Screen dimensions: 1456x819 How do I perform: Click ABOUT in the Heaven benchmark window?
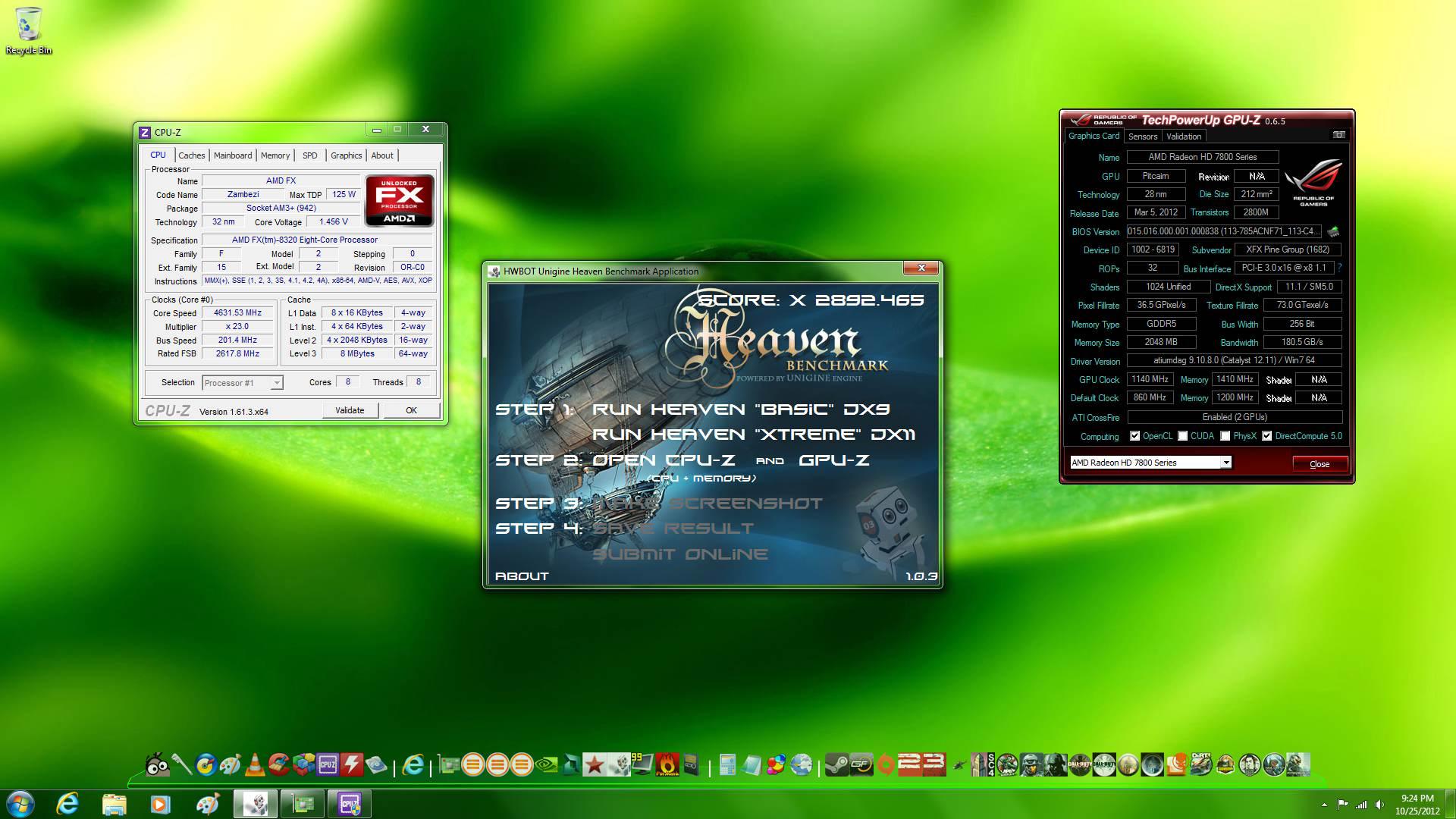[x=522, y=576]
